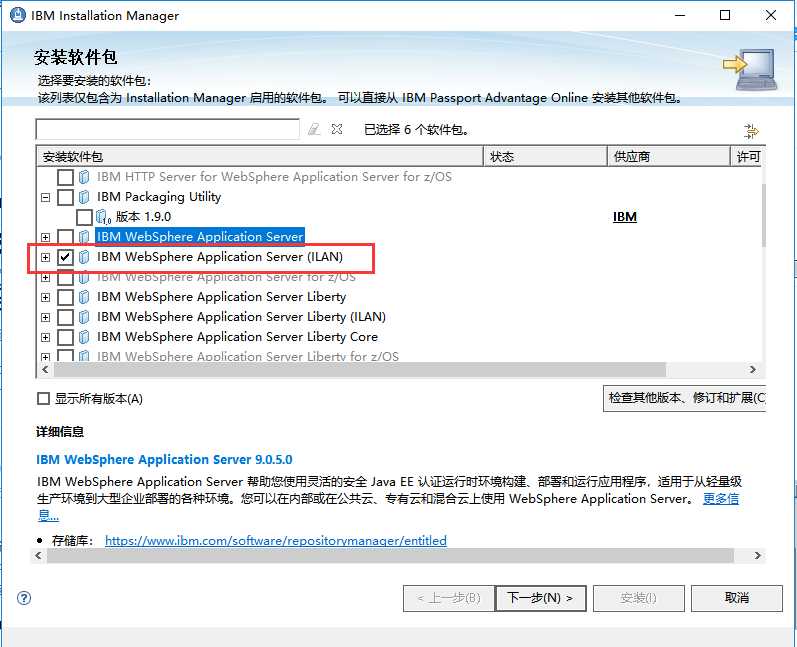Image resolution: width=797 pixels, height=647 pixels.
Task: Check highlighted IBM WebSphere Application Server checkbox
Action: (65, 236)
